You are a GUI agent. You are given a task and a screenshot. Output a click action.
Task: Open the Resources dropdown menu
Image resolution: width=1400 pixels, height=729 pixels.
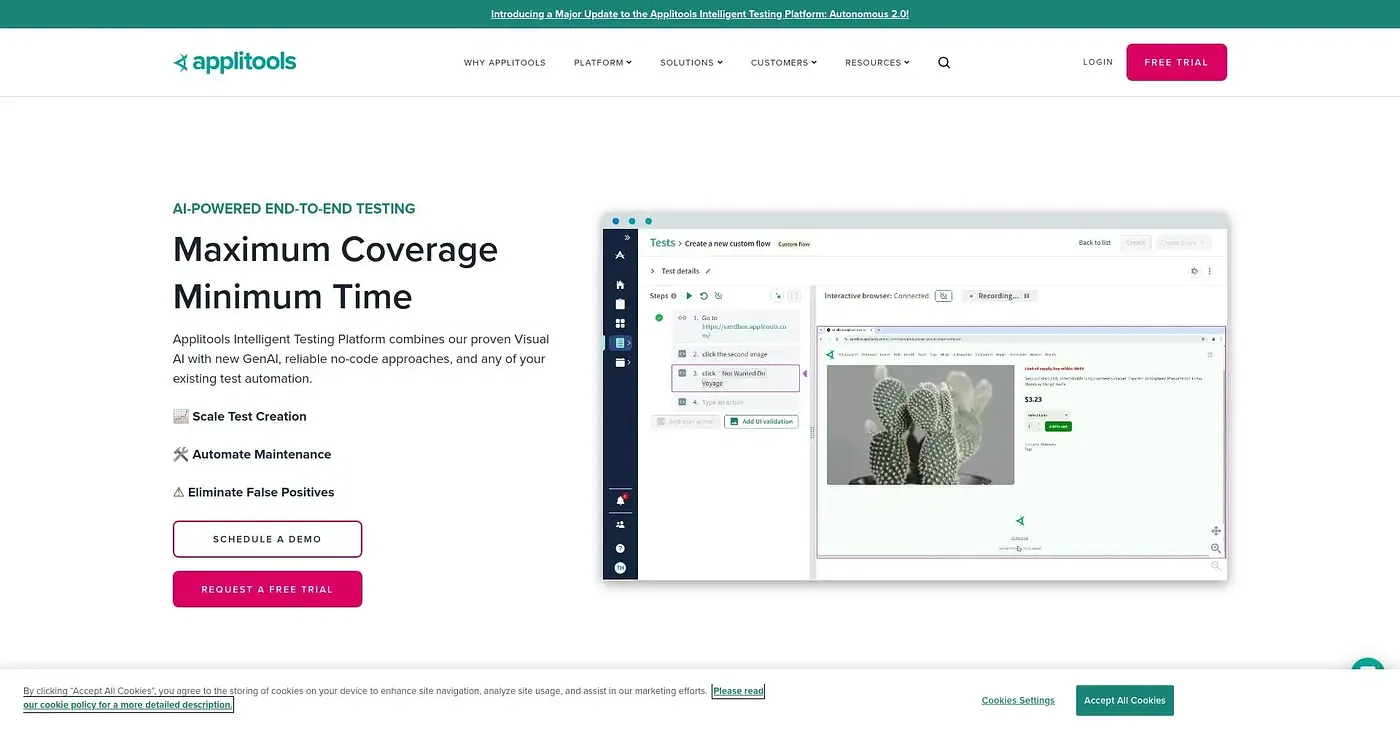tap(877, 62)
